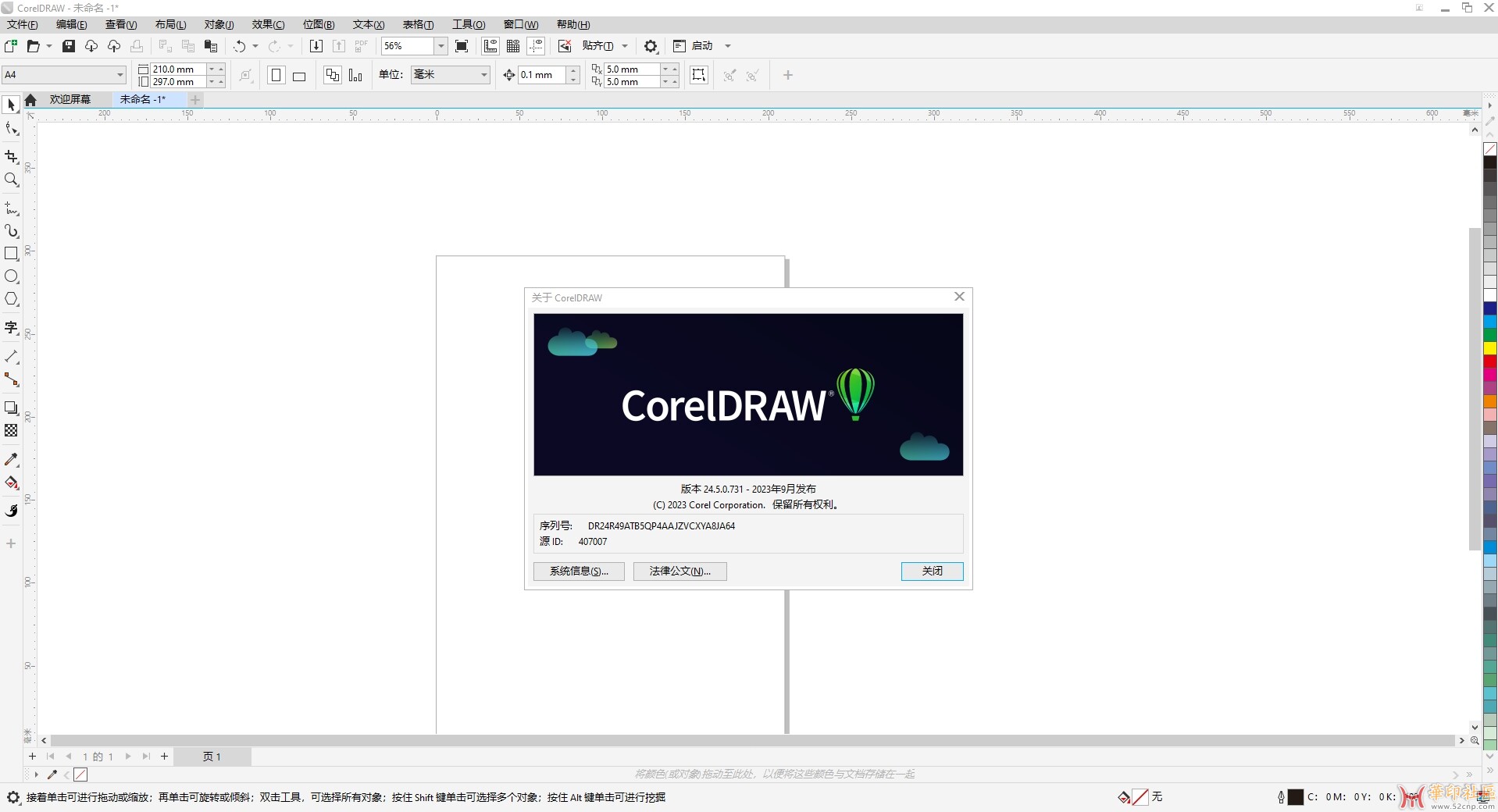
Task: Toggle apply layout to current page
Action: point(355,75)
